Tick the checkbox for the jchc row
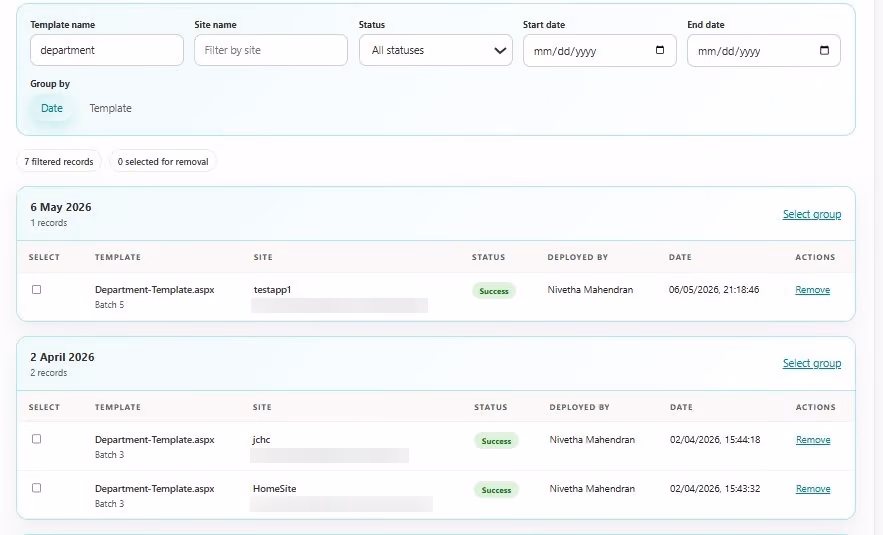 [37, 439]
